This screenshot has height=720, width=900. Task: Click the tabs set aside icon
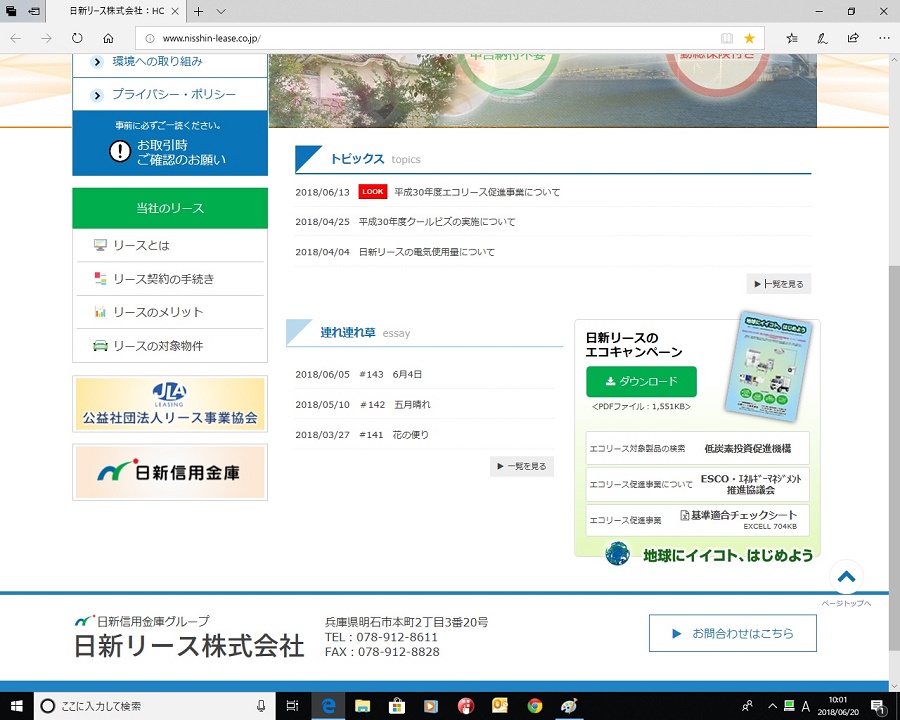11,11
